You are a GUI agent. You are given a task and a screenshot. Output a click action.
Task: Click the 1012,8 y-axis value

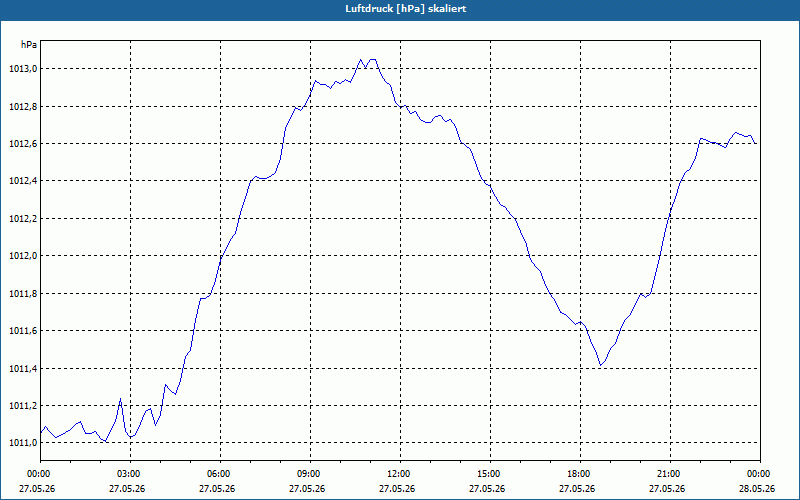(x=23, y=107)
